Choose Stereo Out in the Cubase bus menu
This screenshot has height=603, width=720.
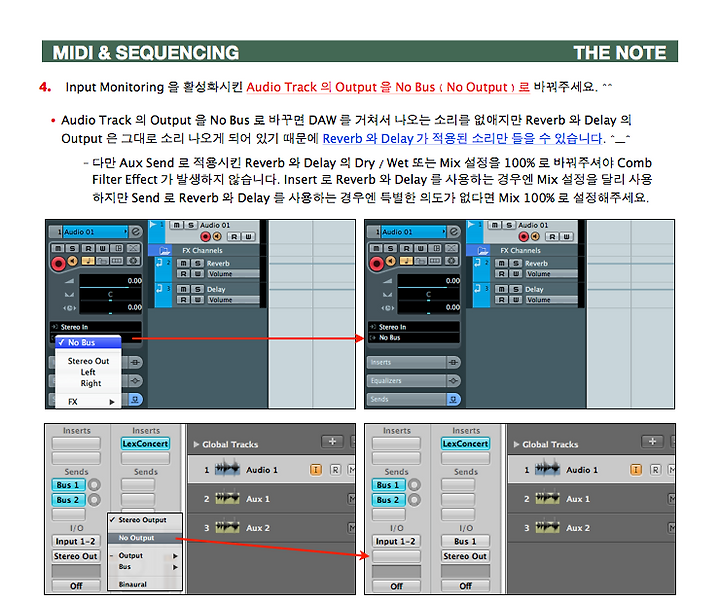pyautogui.click(x=88, y=361)
